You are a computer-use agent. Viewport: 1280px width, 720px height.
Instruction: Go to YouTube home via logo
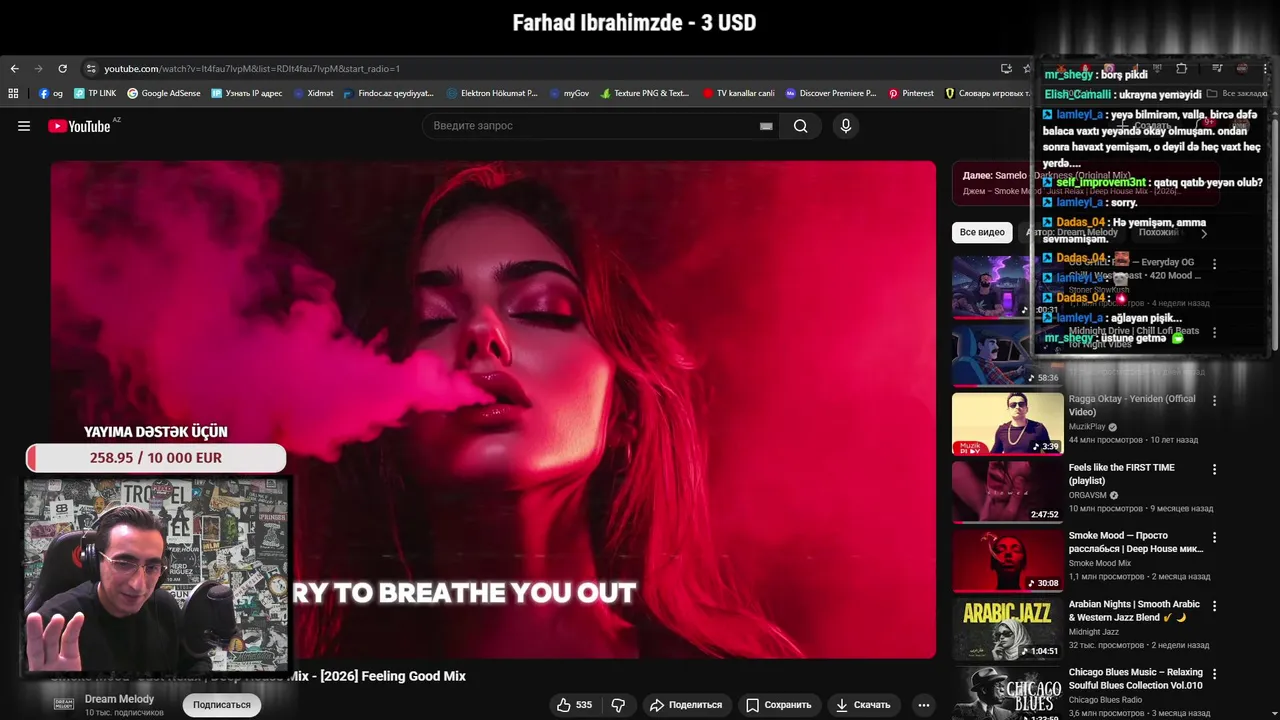click(80, 126)
